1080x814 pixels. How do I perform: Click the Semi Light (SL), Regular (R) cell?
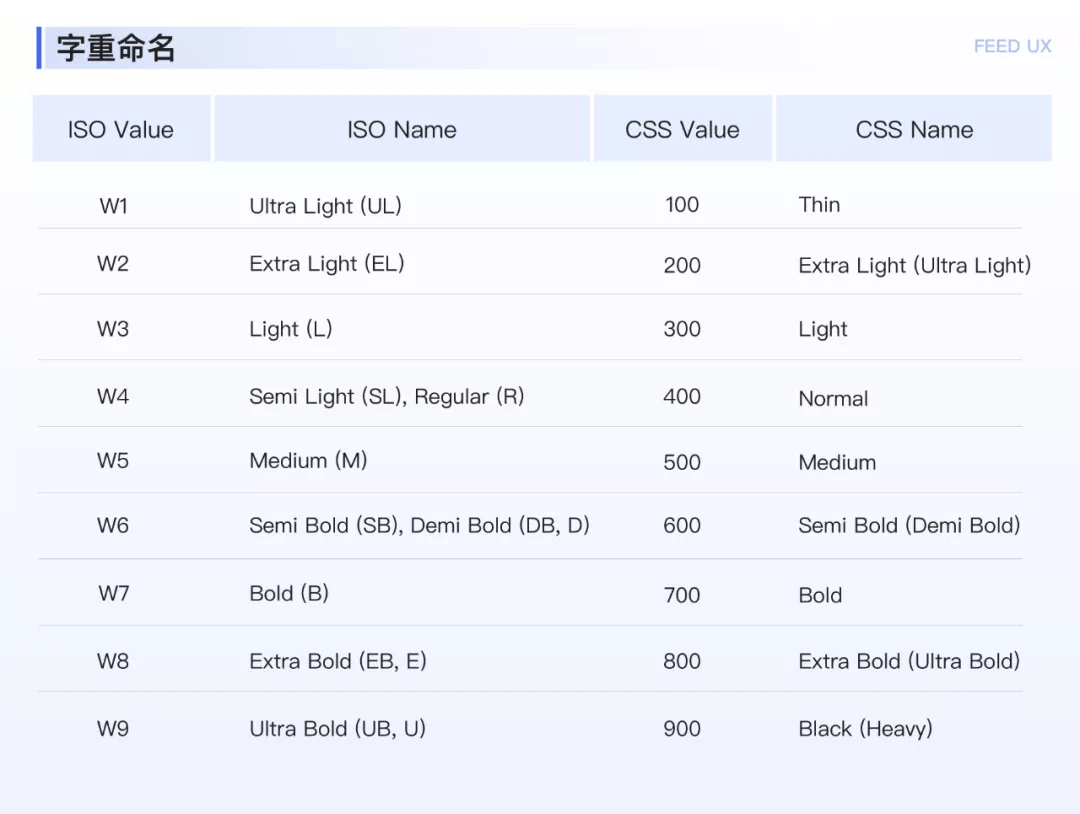[386, 397]
